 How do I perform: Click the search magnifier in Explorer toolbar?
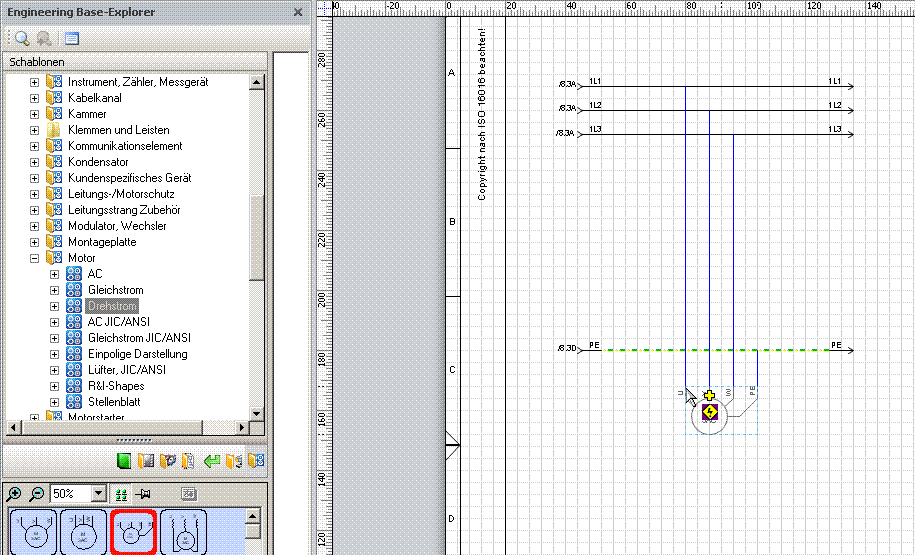coord(21,39)
